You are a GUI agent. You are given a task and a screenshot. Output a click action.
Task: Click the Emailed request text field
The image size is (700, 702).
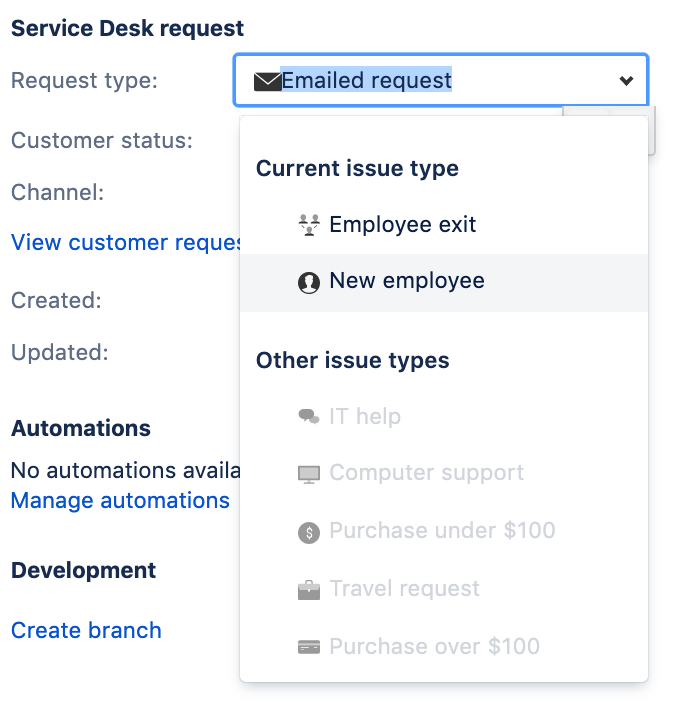(x=441, y=81)
